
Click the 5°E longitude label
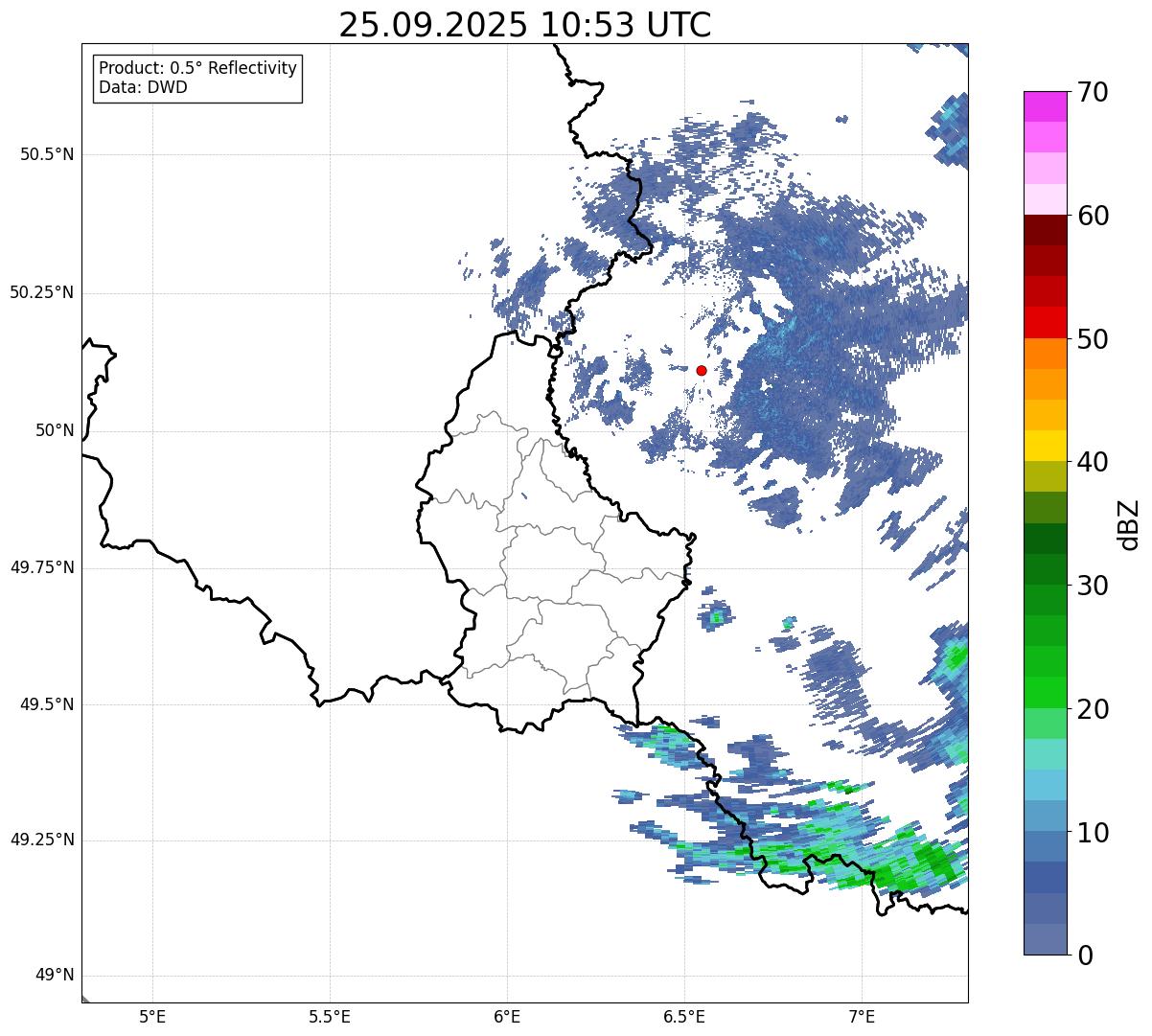click(x=152, y=1016)
